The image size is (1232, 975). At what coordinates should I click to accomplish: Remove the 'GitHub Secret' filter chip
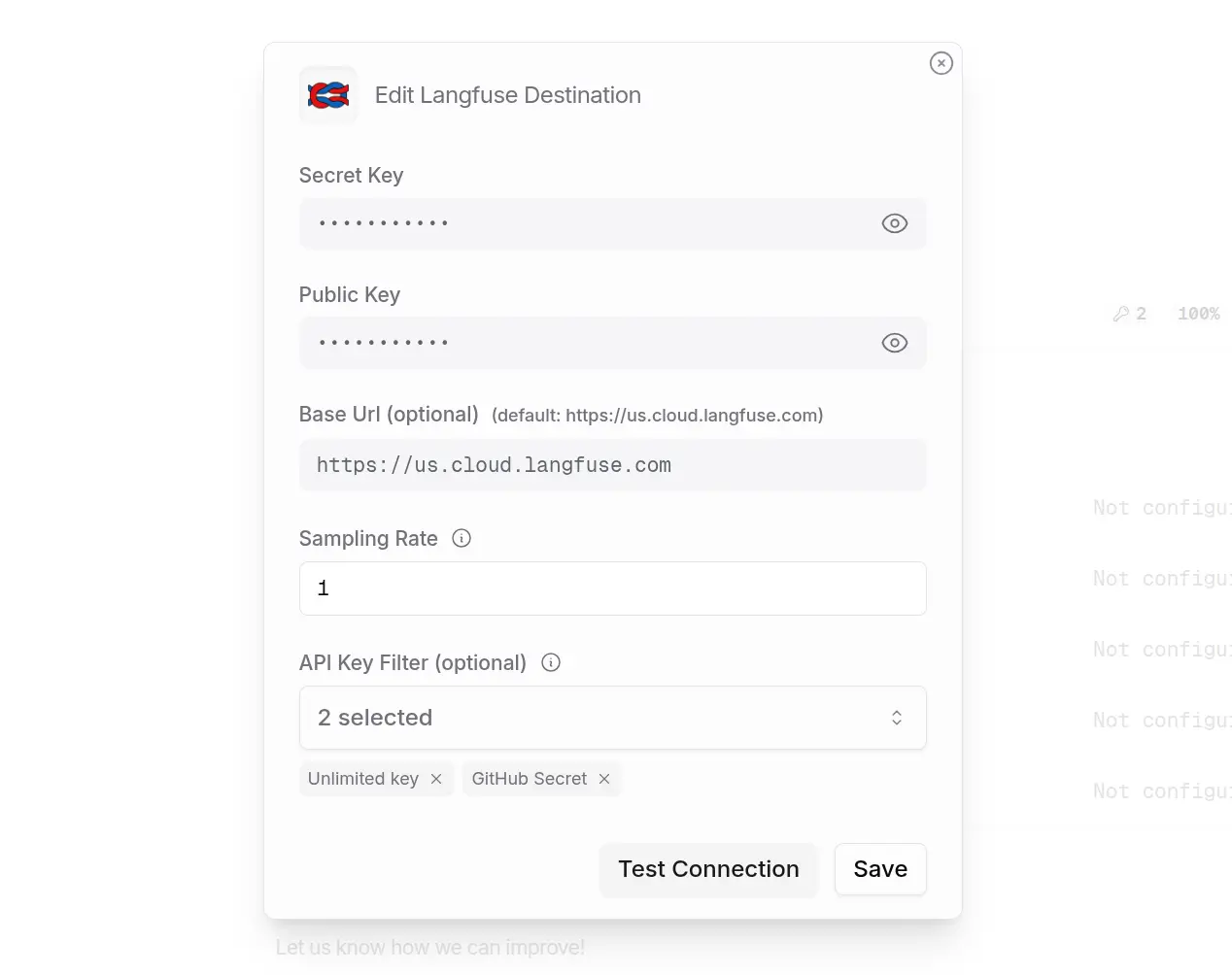coord(603,778)
